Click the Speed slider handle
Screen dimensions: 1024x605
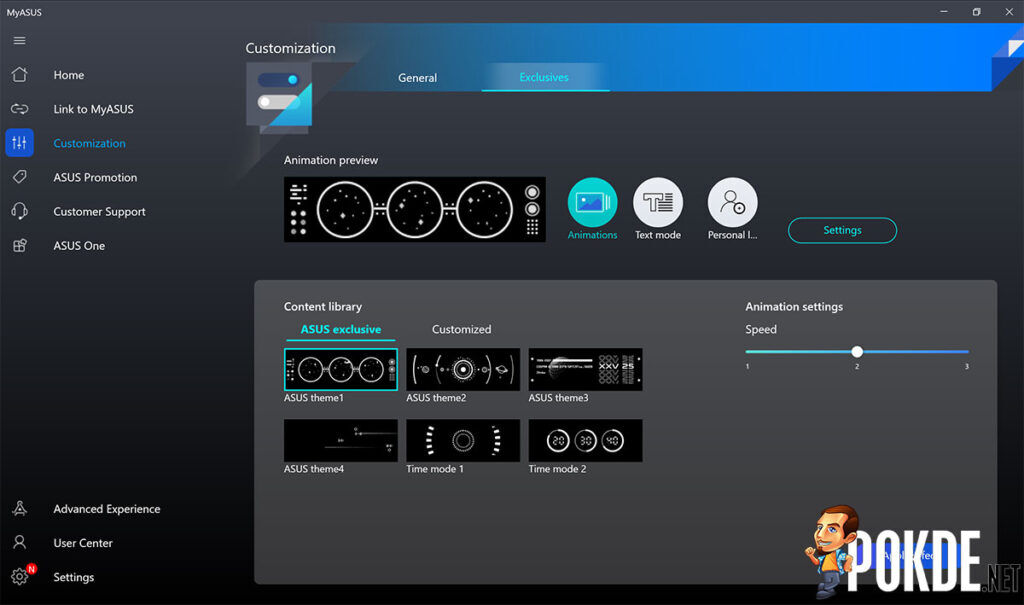[857, 352]
